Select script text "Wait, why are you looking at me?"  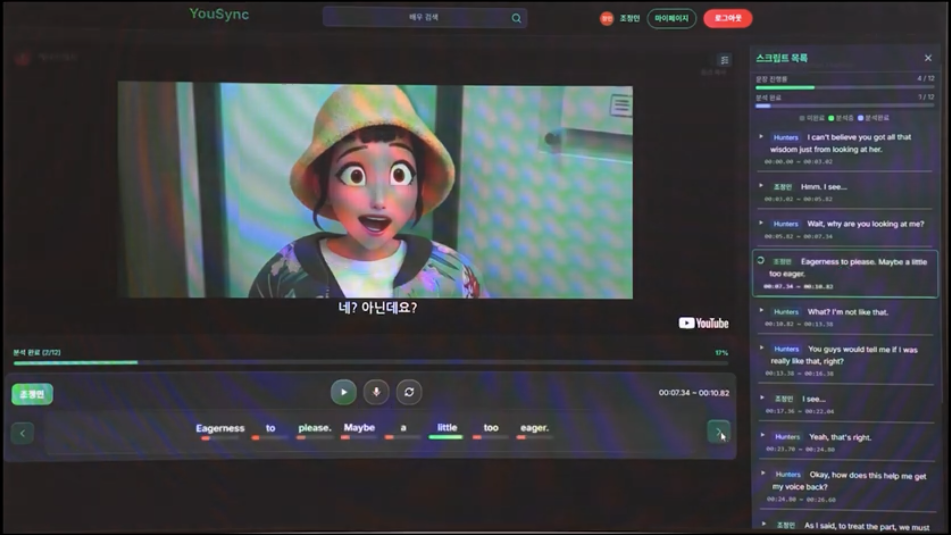point(865,224)
